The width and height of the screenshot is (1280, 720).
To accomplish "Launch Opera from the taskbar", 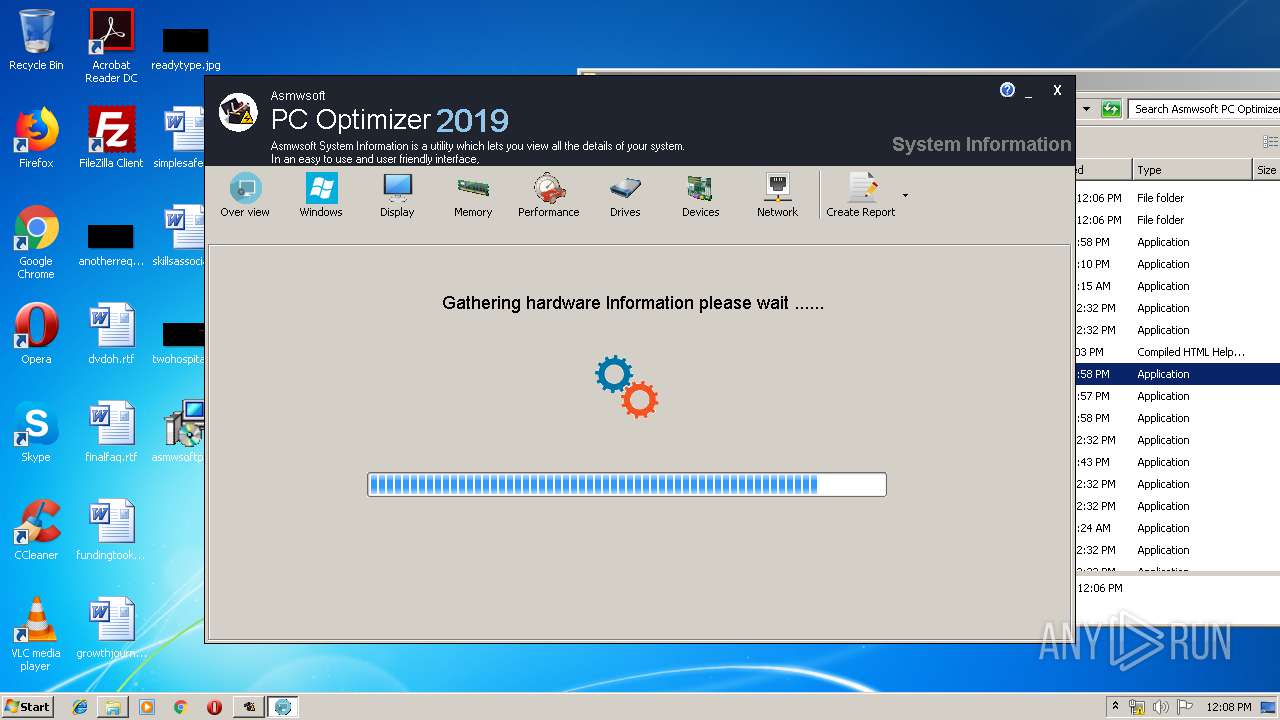I will (214, 707).
